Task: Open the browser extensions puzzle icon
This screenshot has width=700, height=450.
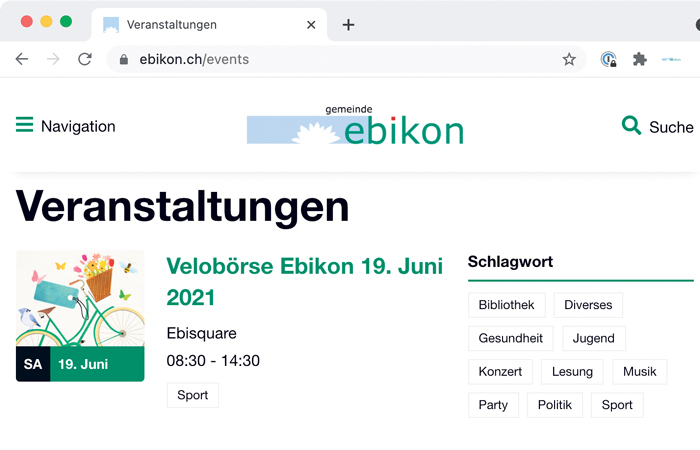Action: tap(640, 59)
